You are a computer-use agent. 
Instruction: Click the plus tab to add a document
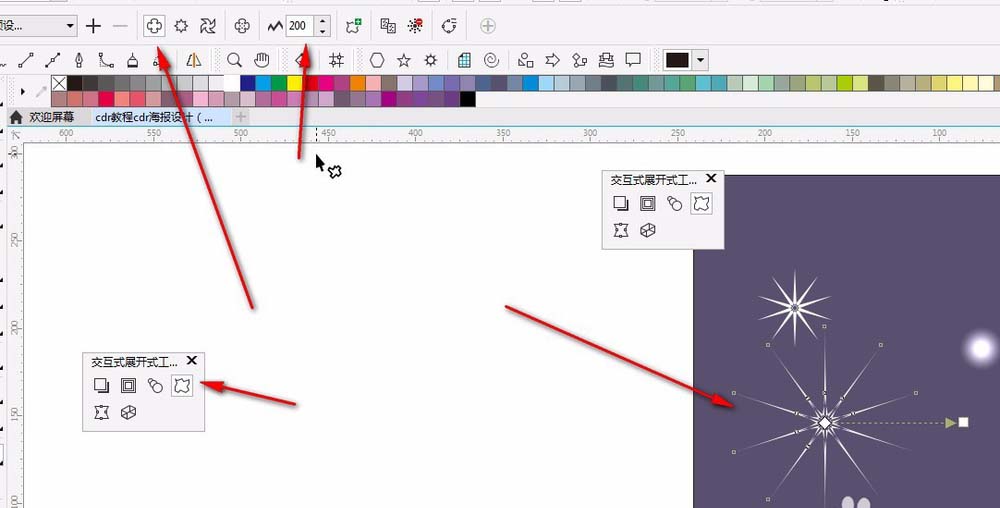pyautogui.click(x=240, y=117)
